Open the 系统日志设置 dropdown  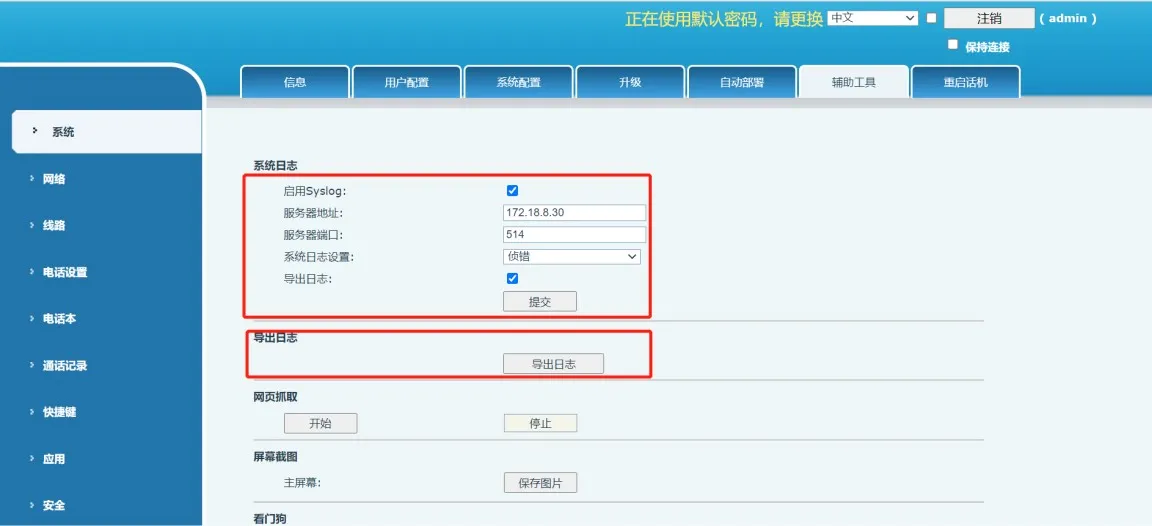(x=572, y=257)
